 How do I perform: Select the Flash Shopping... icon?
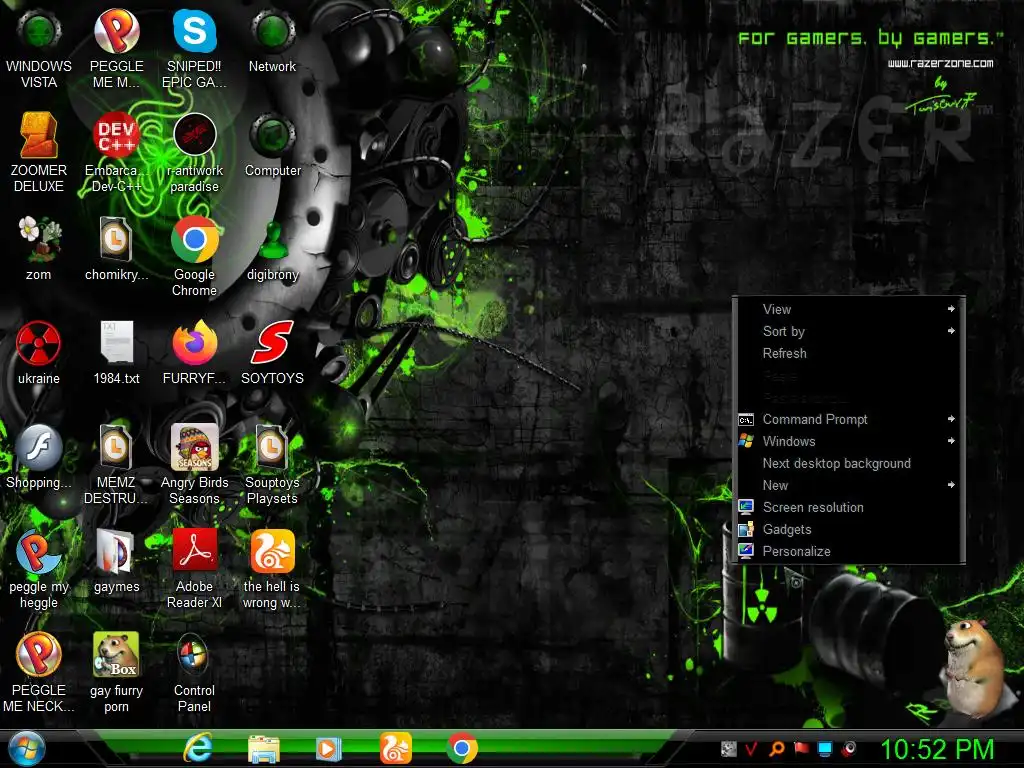39,457
